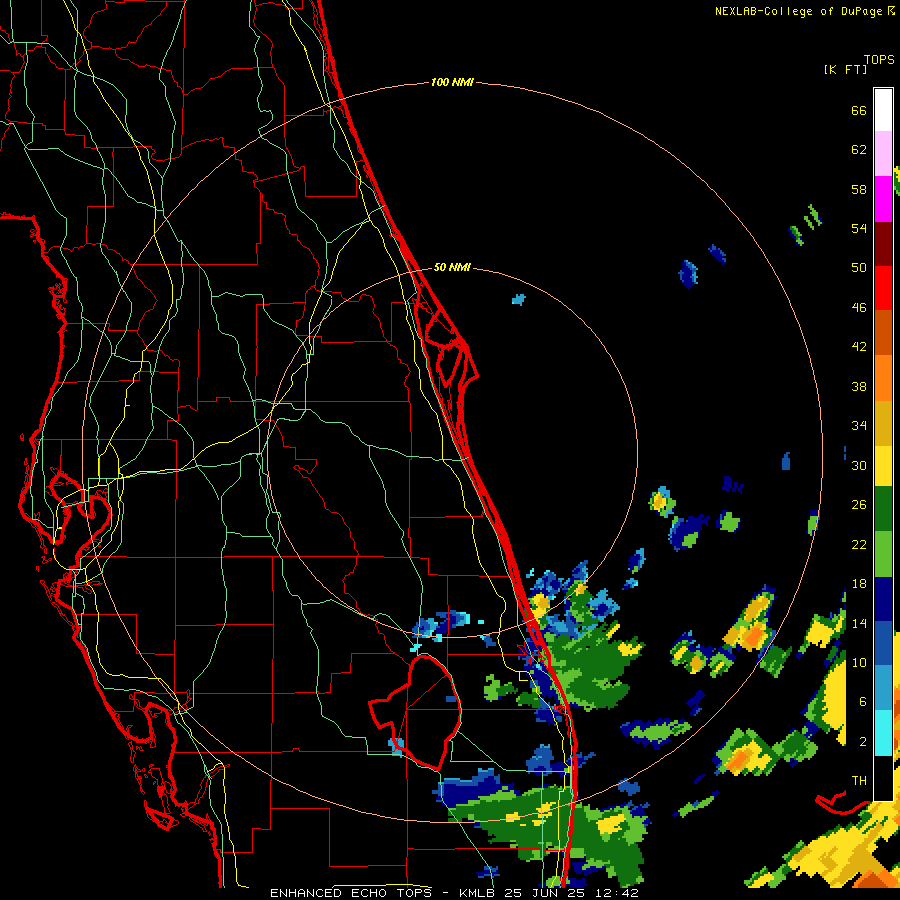Click the medium blue legend swatch
The width and height of the screenshot is (900, 900).
click(883, 643)
